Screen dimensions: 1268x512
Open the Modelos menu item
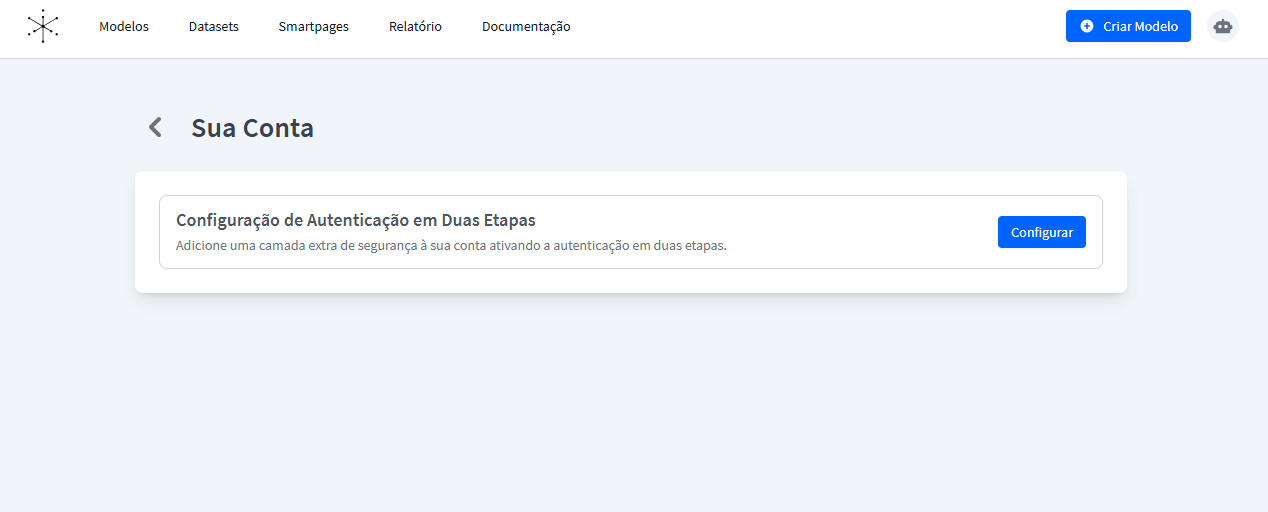point(124,27)
